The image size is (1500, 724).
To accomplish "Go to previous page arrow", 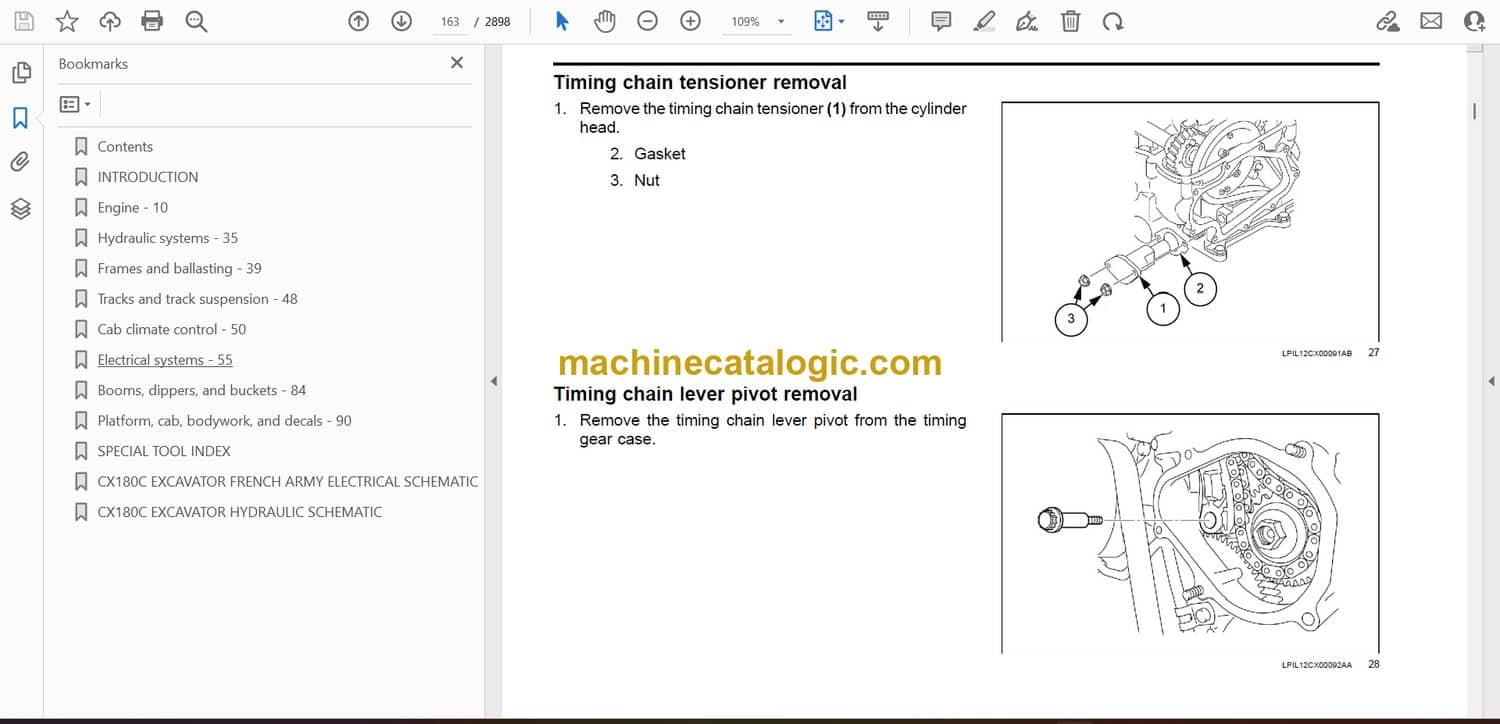I will pos(359,21).
